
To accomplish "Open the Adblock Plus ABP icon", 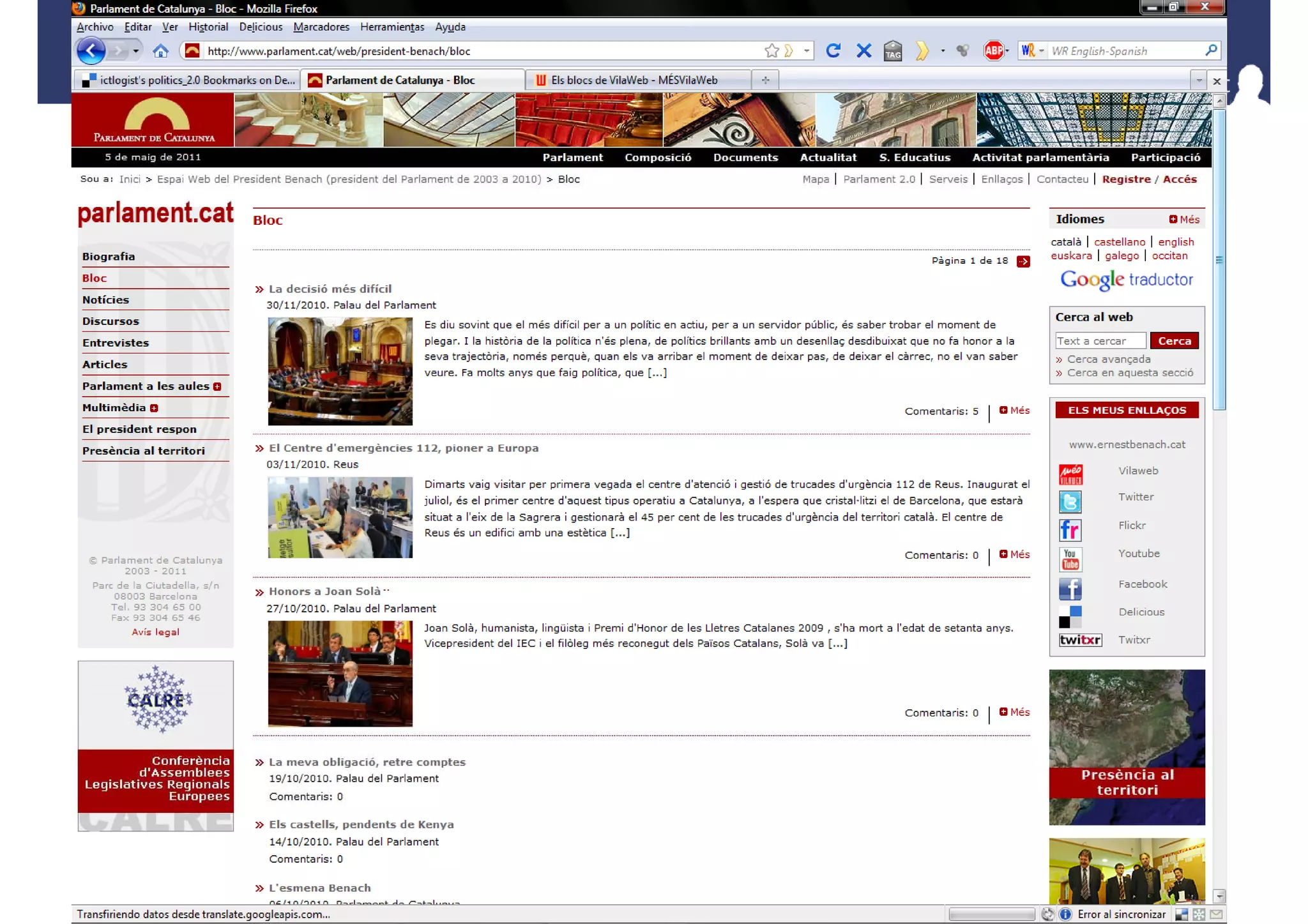I will click(993, 51).
